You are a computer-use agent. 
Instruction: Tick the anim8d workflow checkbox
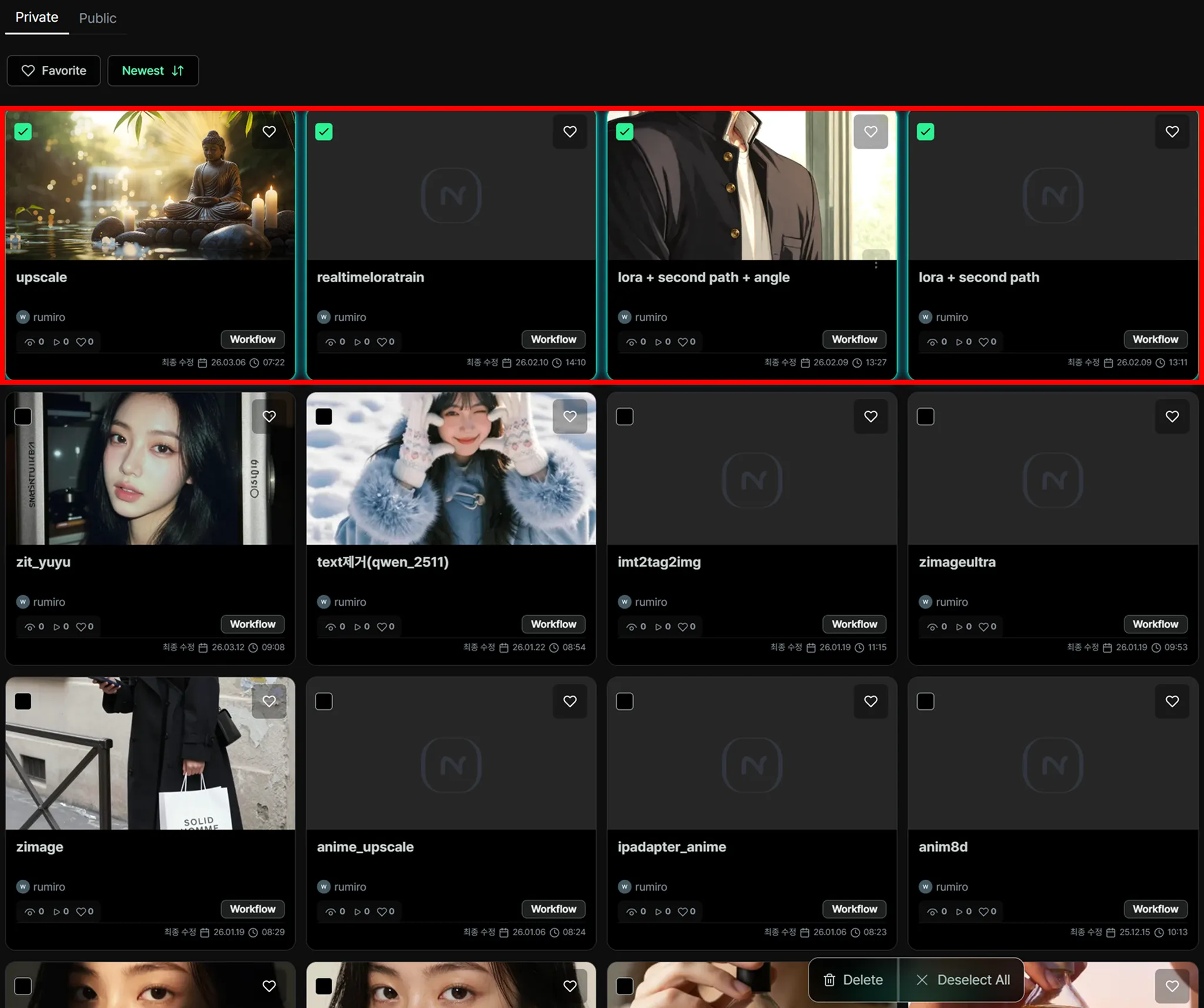[x=925, y=701]
